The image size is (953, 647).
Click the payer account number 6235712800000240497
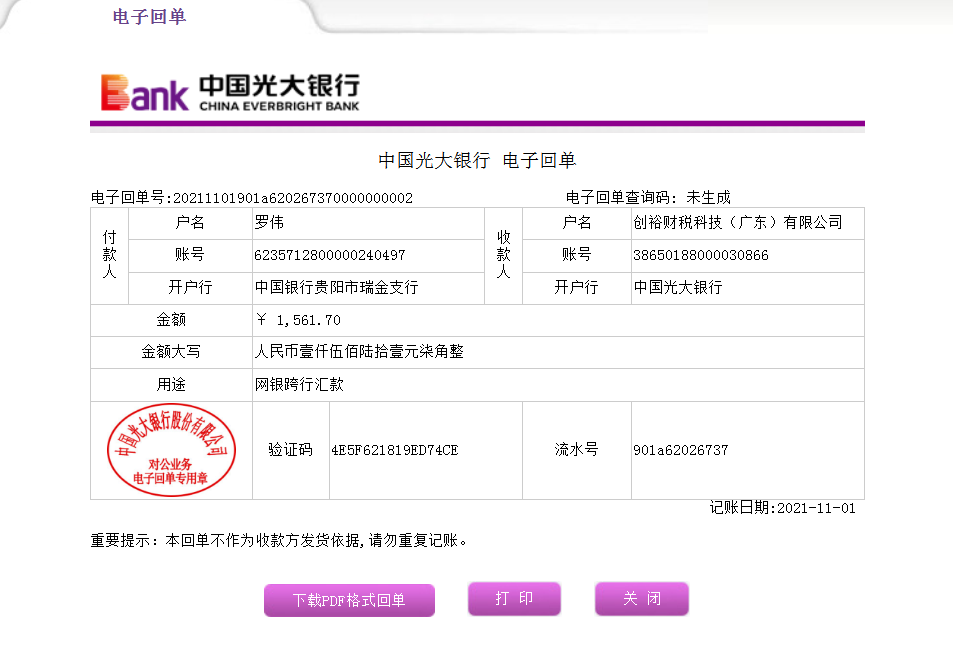pyautogui.click(x=330, y=256)
